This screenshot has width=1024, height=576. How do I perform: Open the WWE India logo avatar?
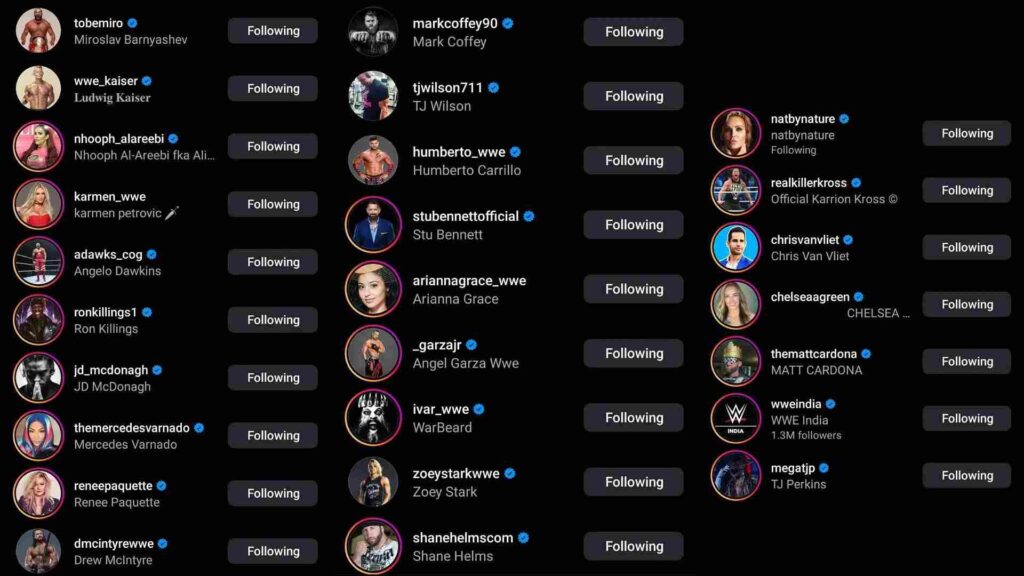tap(735, 419)
